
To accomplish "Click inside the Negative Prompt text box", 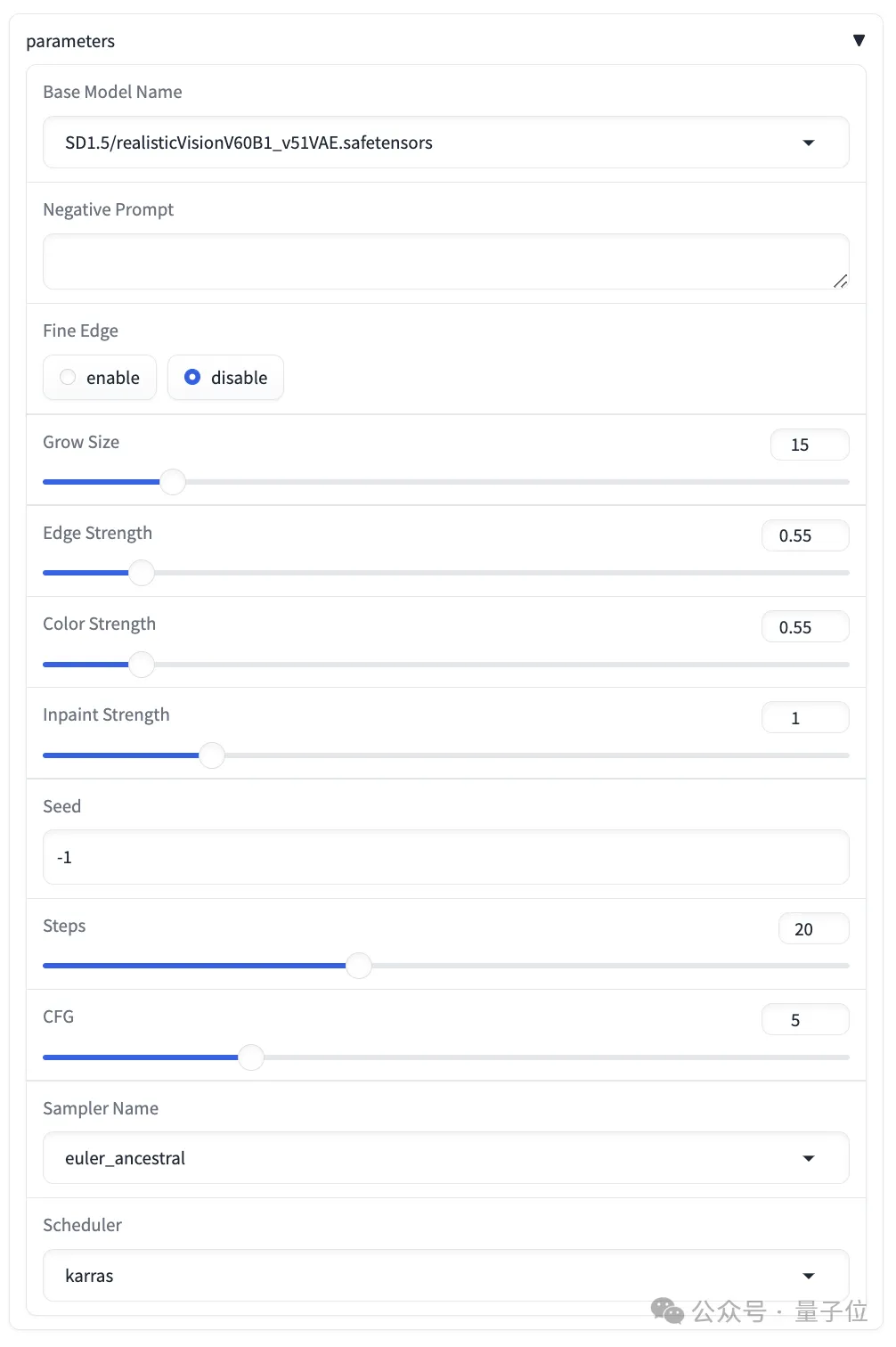I will 445,261.
